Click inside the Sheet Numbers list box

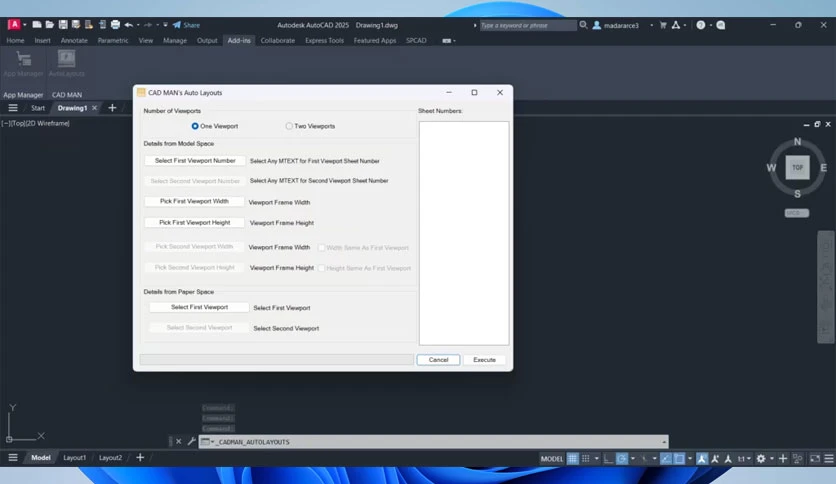point(464,233)
